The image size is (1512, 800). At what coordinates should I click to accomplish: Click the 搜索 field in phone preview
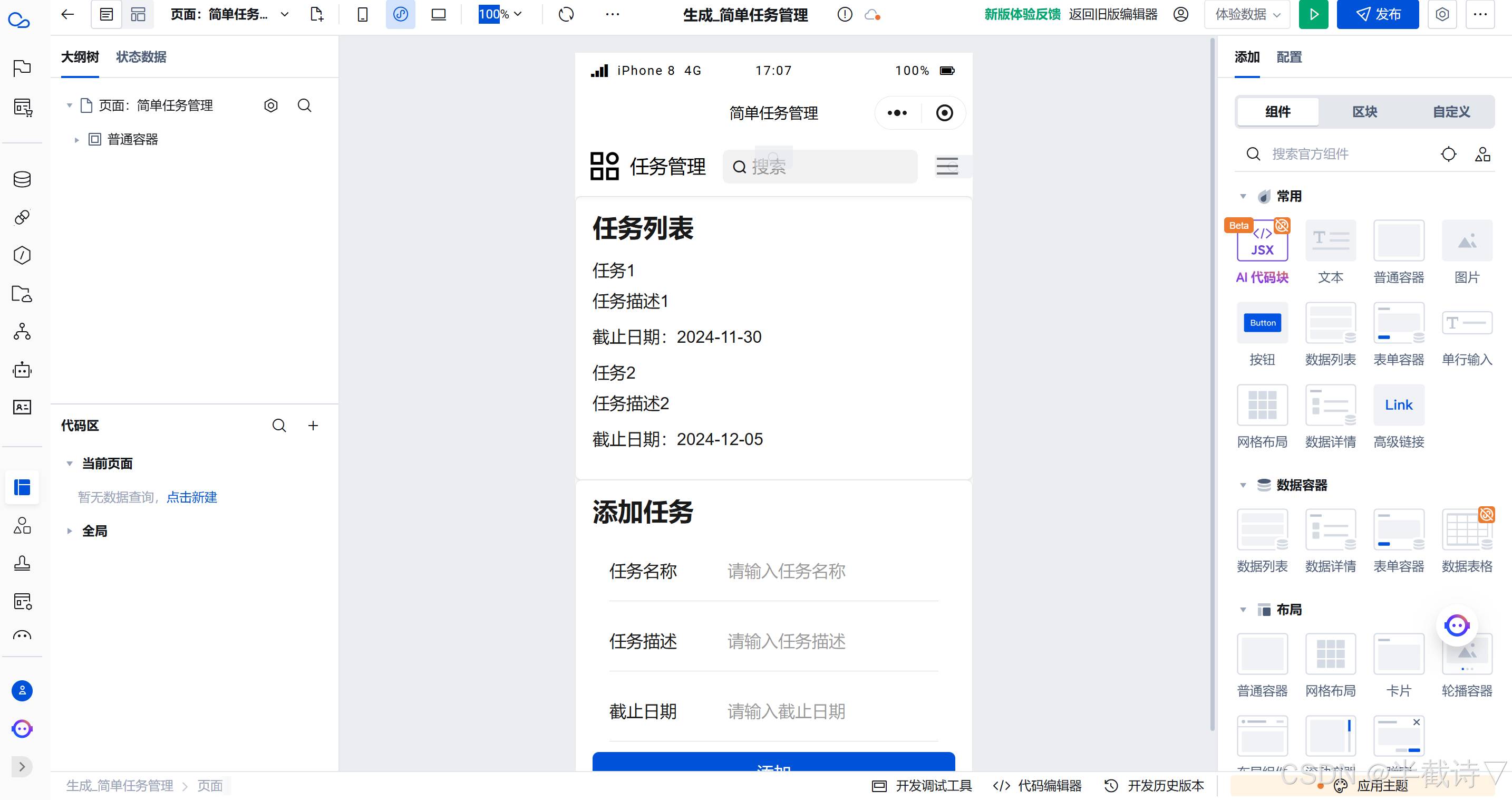point(820,167)
